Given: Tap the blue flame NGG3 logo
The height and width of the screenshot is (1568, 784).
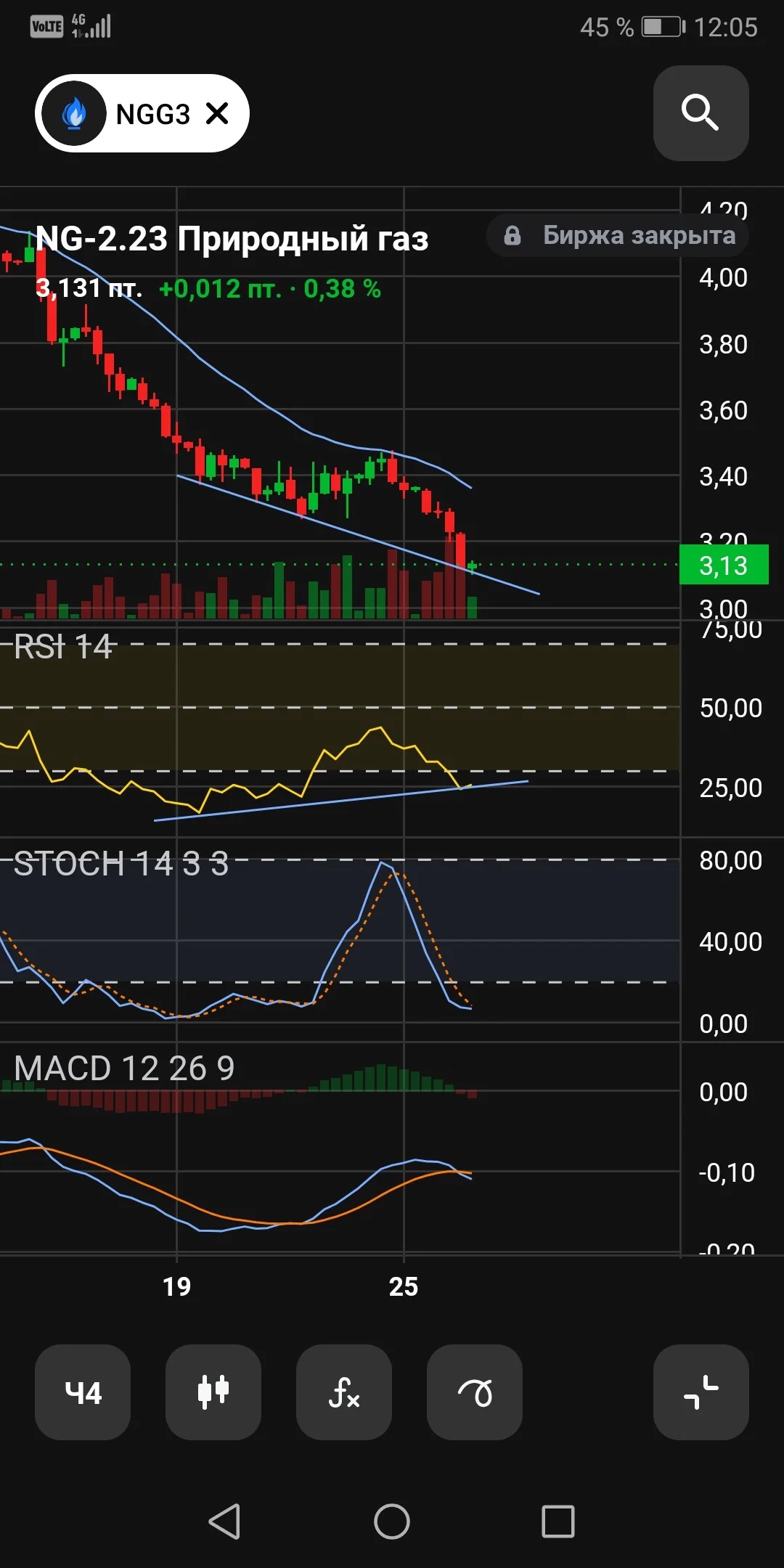Looking at the screenshot, I should tap(75, 113).
